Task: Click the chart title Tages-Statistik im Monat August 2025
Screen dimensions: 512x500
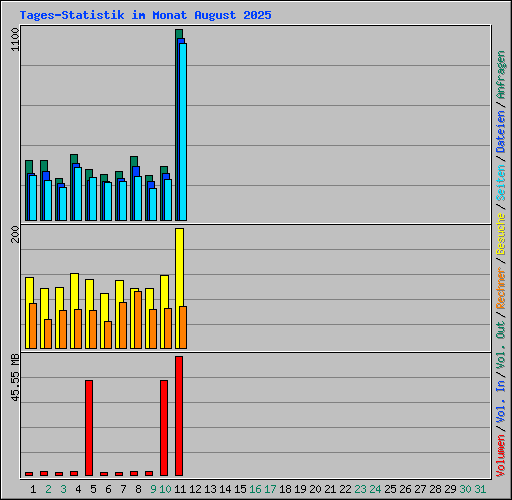Action: click(145, 15)
